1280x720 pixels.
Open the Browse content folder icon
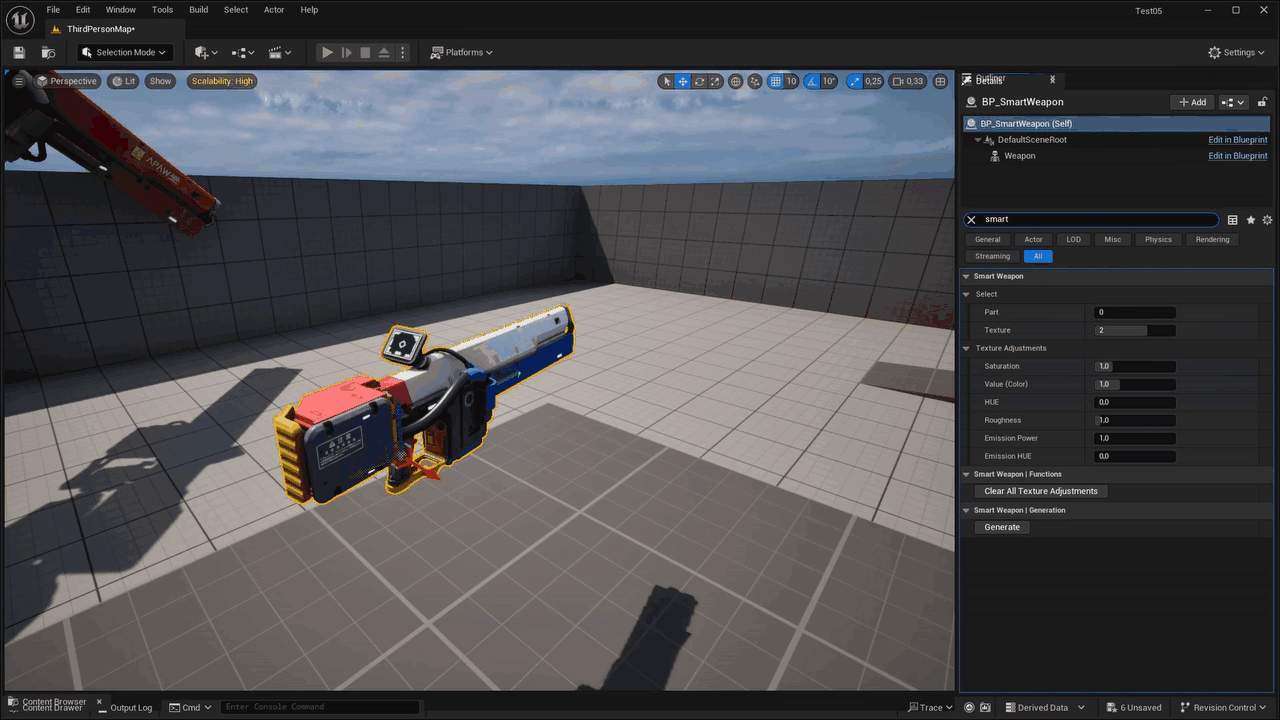pyautogui.click(x=48, y=52)
